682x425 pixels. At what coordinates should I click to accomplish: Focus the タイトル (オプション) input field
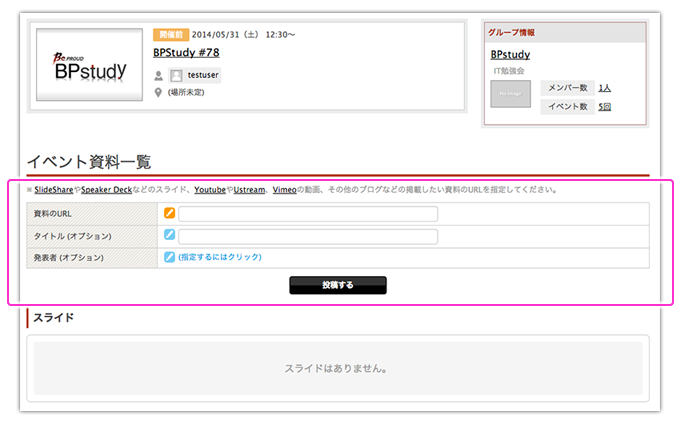pyautogui.click(x=308, y=237)
